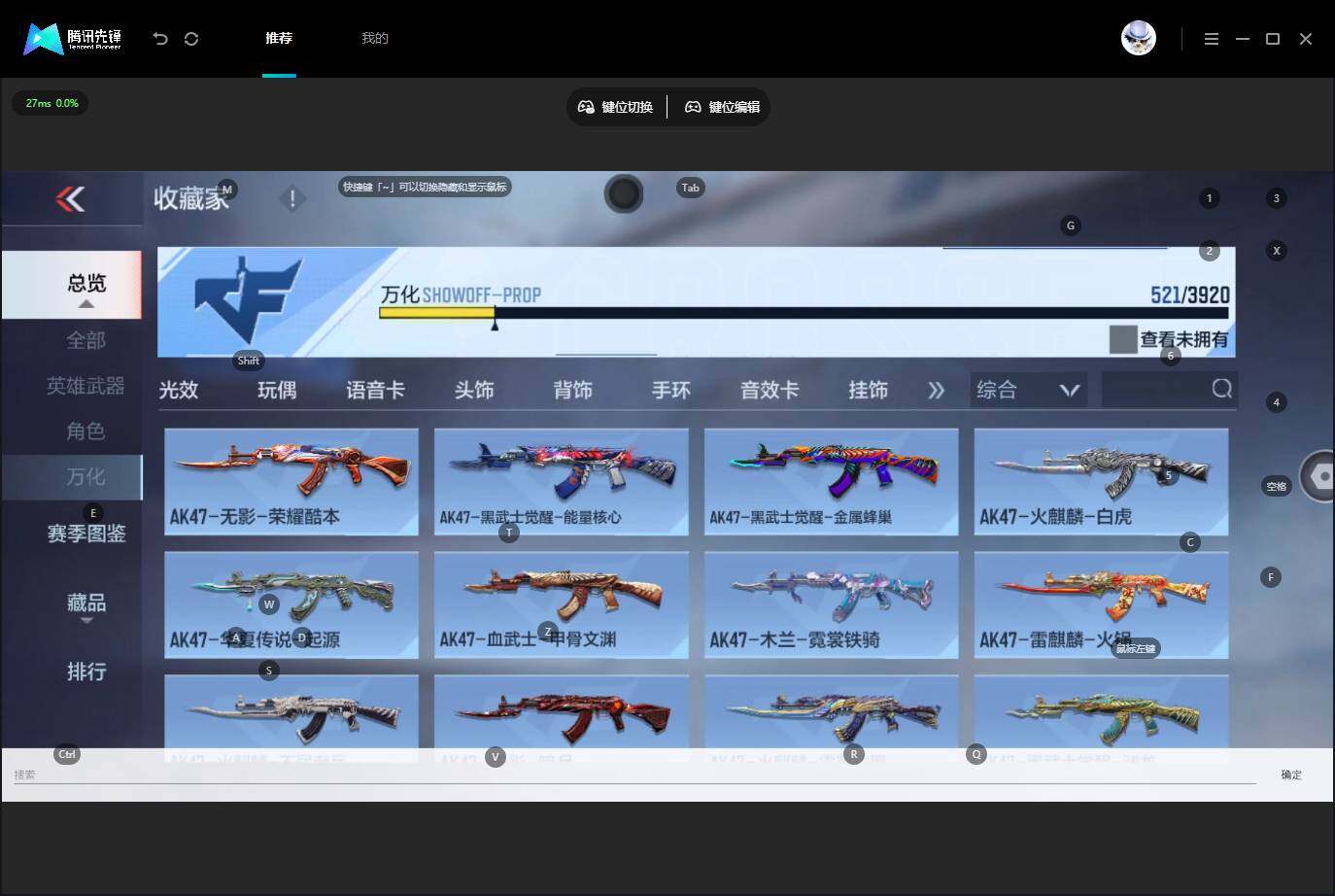The height and width of the screenshot is (896, 1335).
Task: Click the red double-arrow back icon
Action: pos(70,199)
